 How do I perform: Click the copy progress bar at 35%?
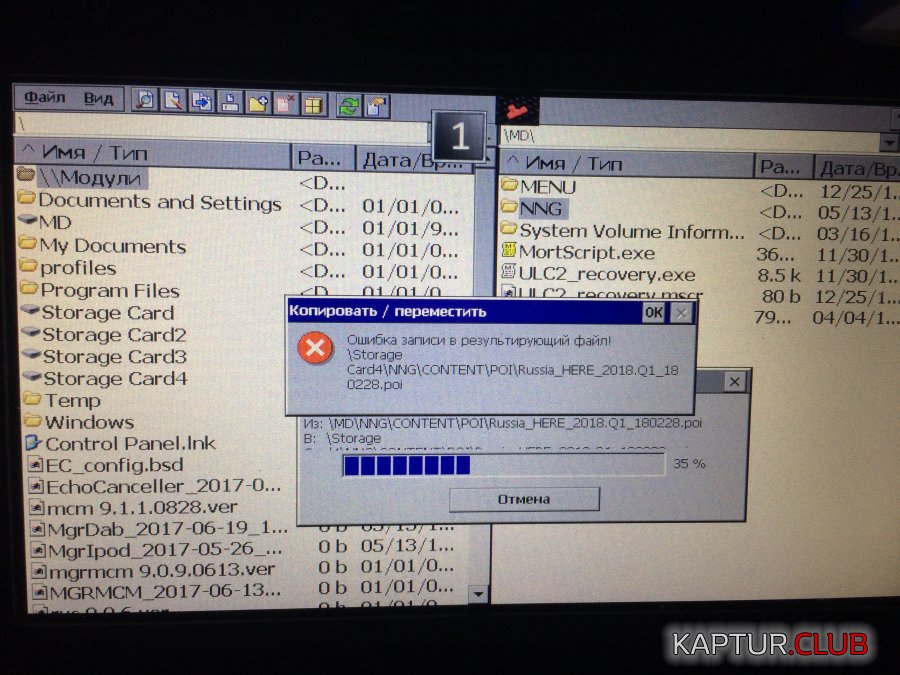pos(502,465)
